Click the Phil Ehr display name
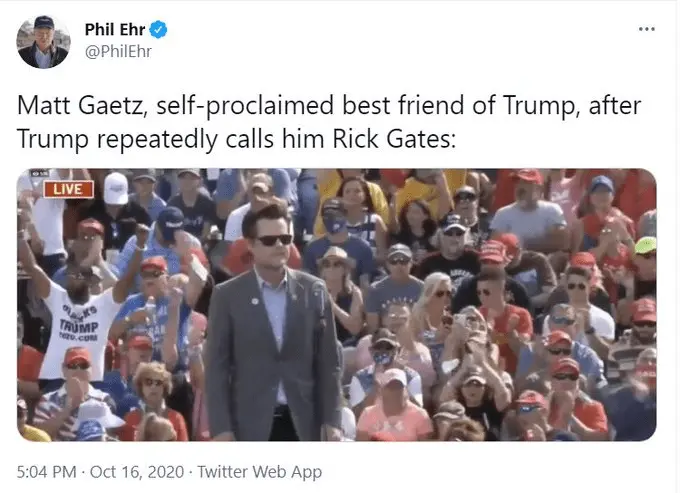 115,29
